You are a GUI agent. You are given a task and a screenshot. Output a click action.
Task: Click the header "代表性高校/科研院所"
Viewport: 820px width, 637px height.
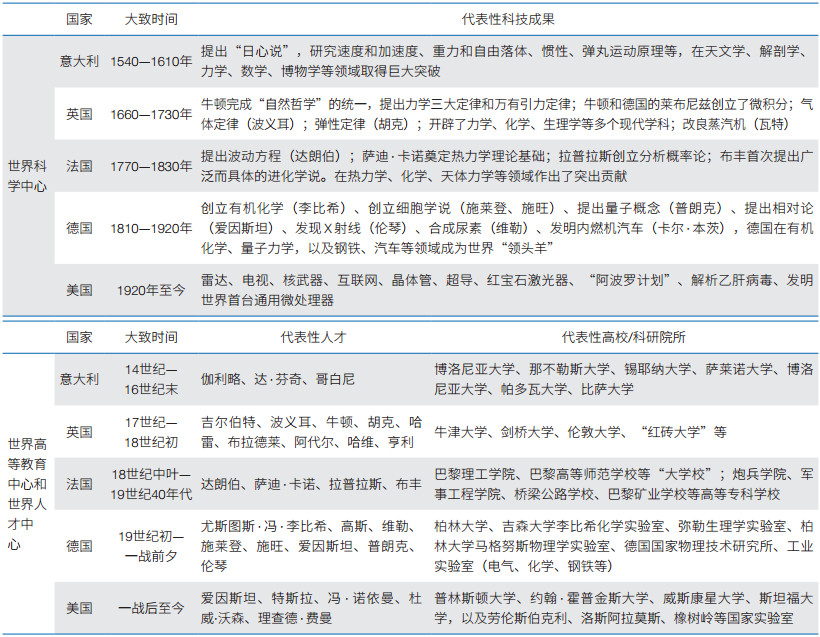(623, 337)
